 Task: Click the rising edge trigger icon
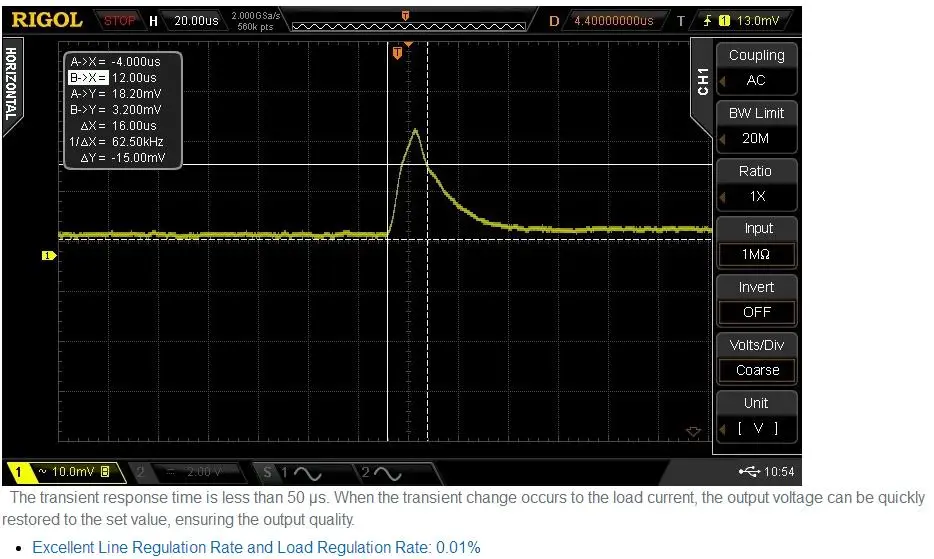(707, 21)
